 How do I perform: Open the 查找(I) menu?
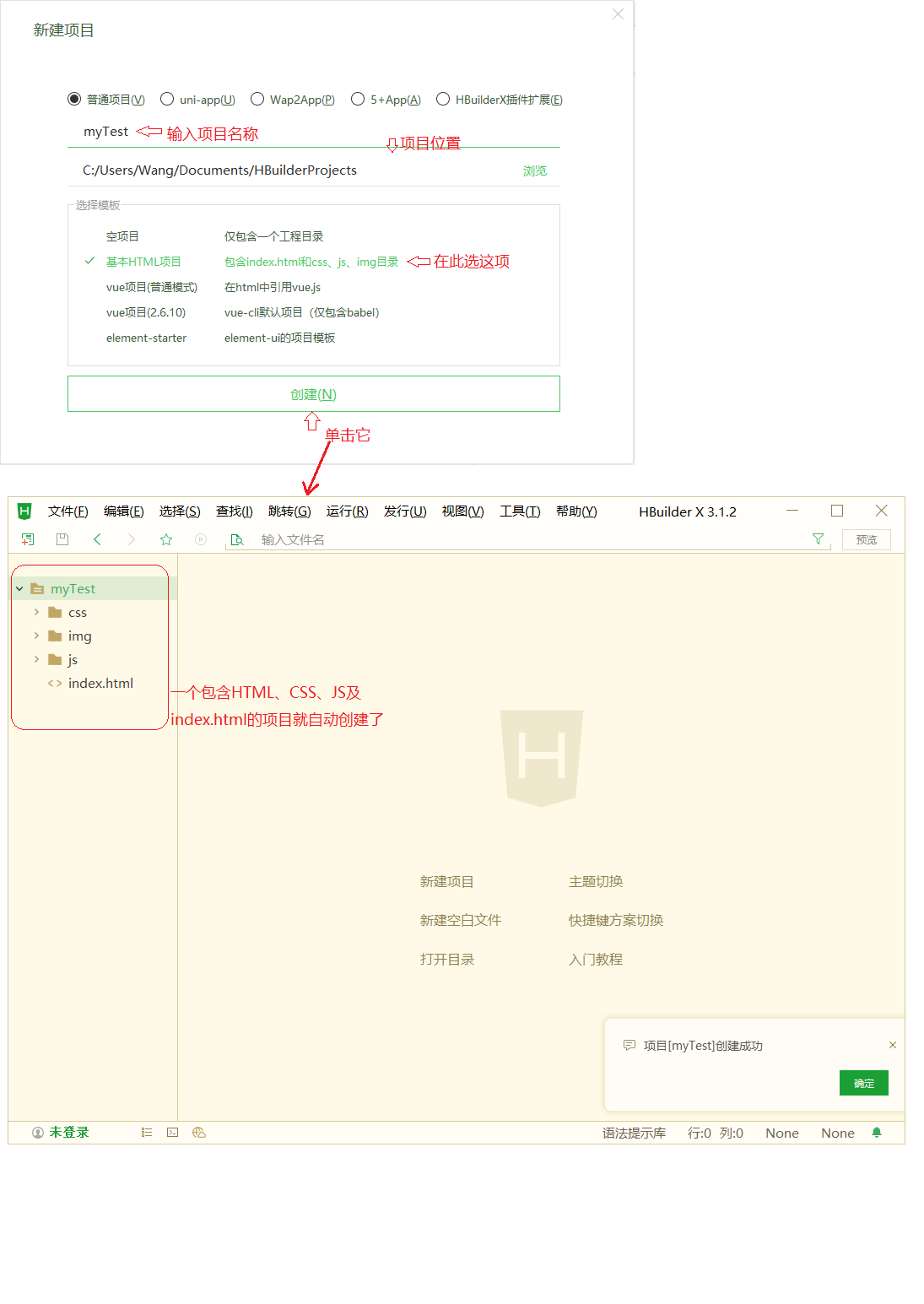click(x=235, y=511)
